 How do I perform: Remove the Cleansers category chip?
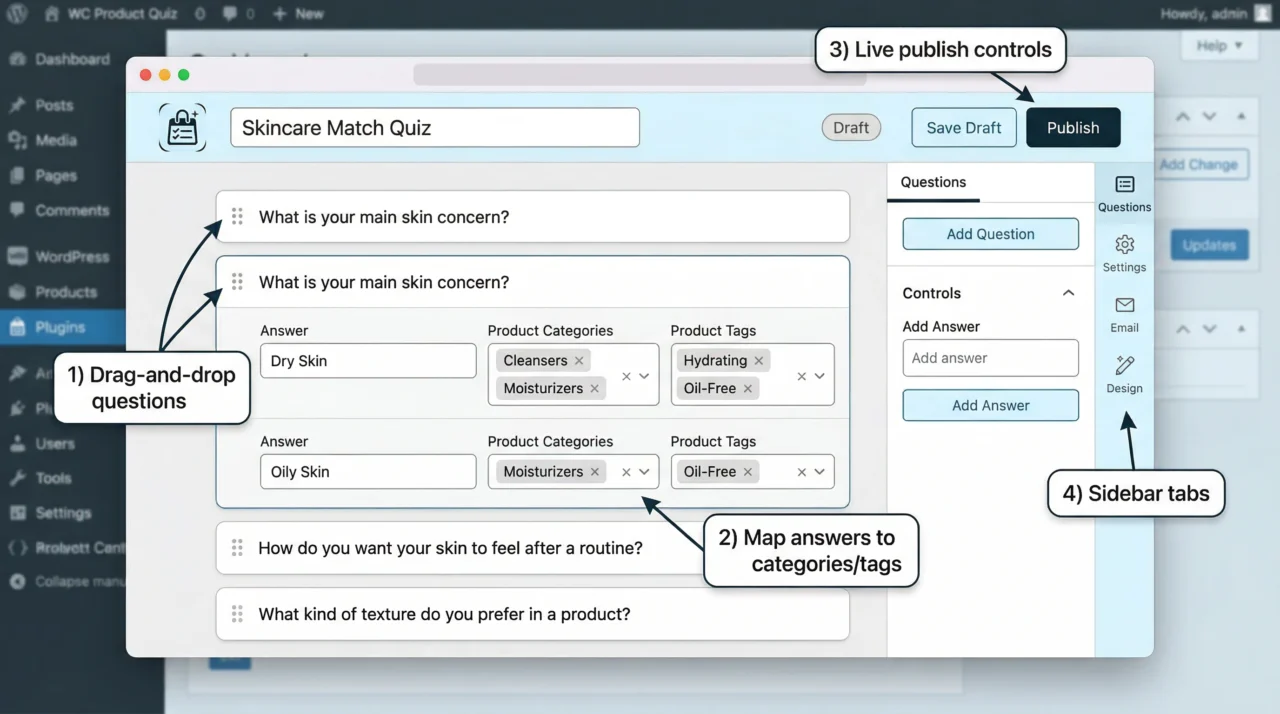coord(579,361)
